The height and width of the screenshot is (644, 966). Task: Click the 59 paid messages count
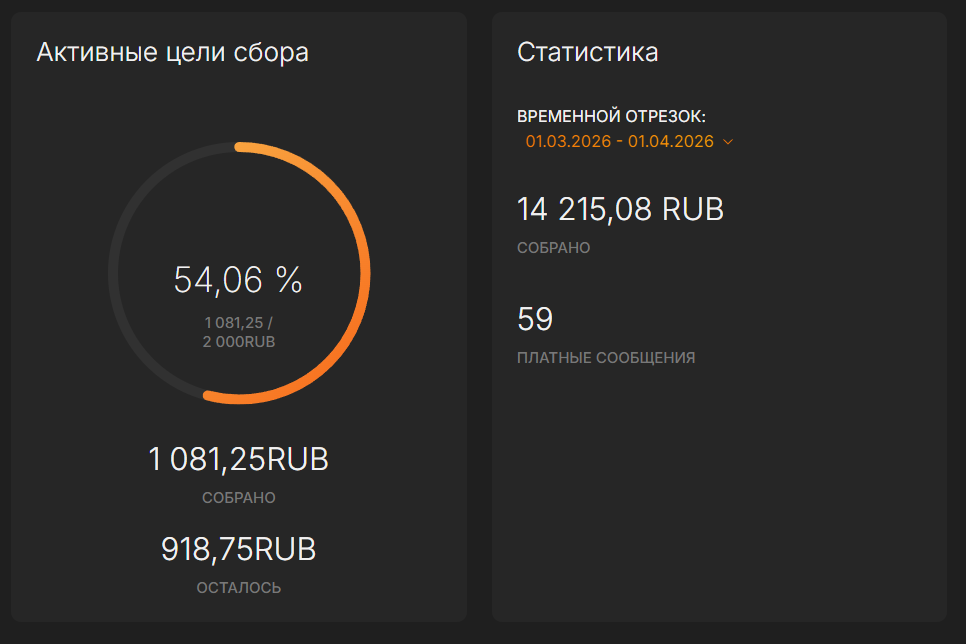click(535, 319)
